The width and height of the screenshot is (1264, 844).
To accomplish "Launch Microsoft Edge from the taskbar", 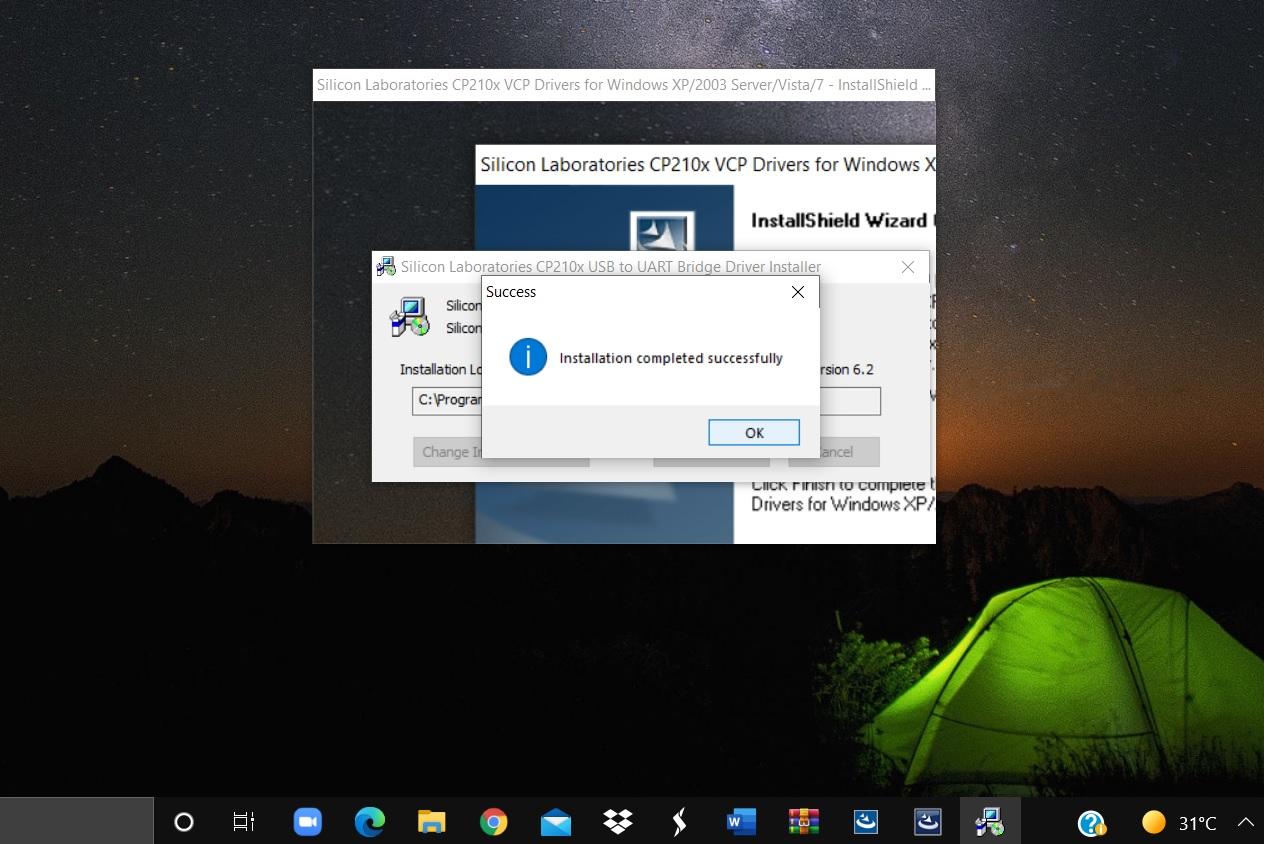I will click(370, 822).
